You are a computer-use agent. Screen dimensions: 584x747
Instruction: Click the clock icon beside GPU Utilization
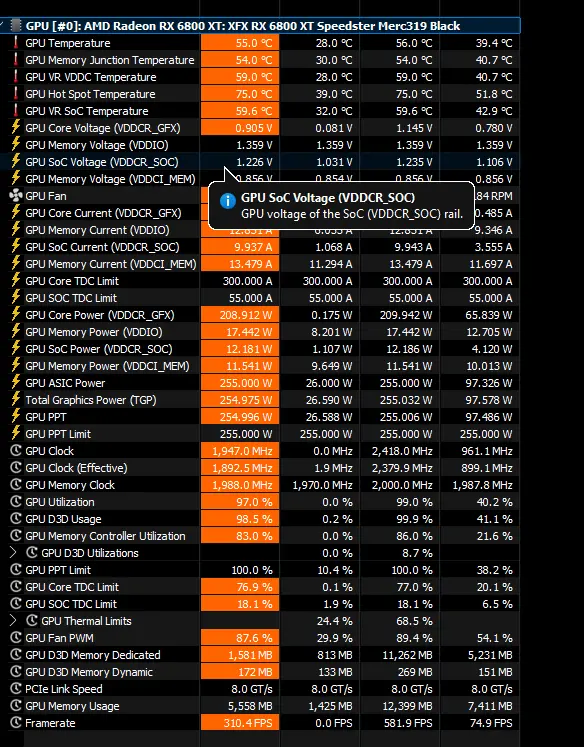pos(16,502)
